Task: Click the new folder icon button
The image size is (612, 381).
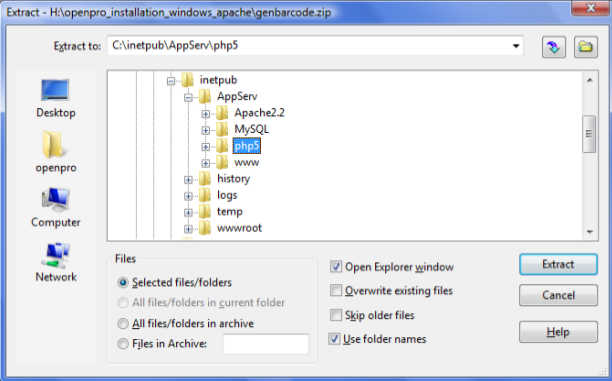Action: pos(585,47)
